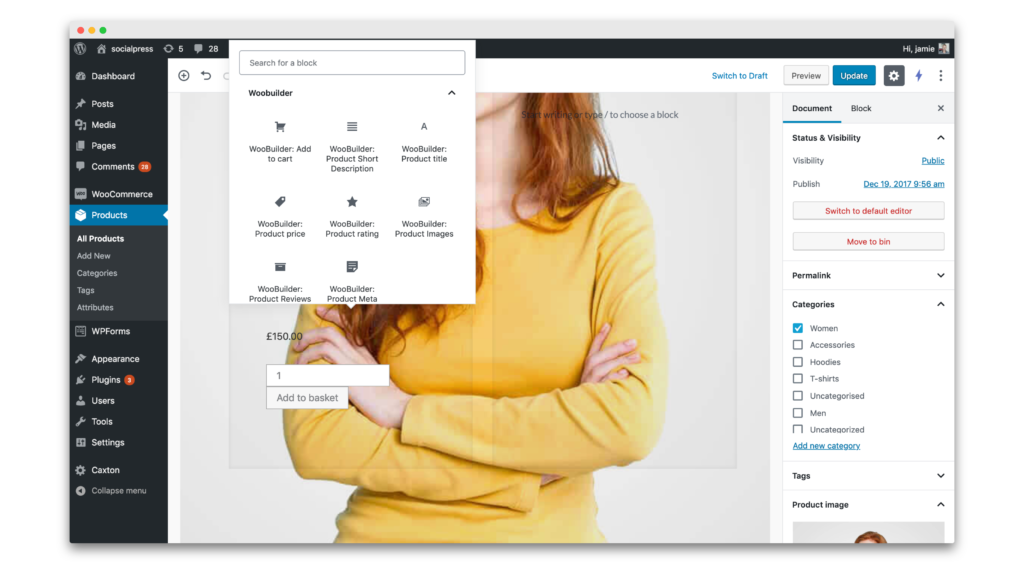The width and height of the screenshot is (1024, 564).
Task: Insert WooBuilder Product price block
Action: point(280,217)
